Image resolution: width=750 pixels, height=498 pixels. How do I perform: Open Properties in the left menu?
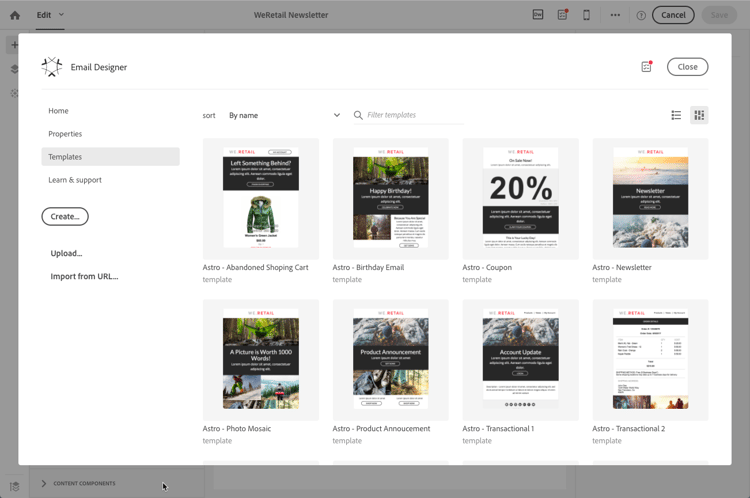click(65, 134)
